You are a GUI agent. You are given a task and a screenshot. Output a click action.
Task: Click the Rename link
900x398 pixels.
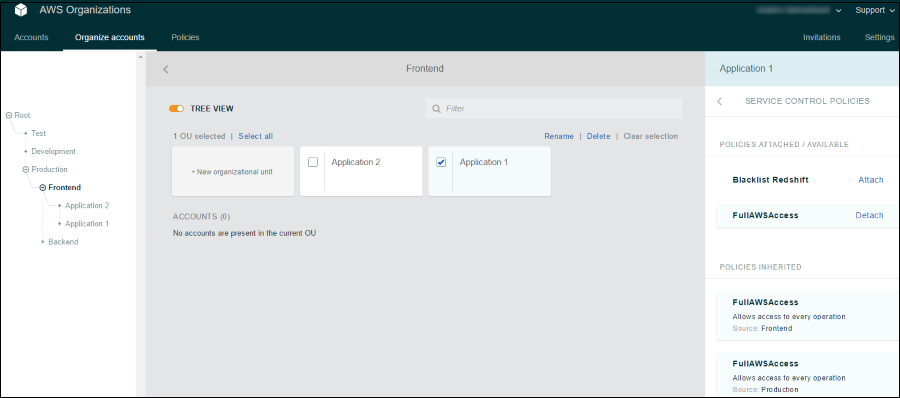point(559,136)
